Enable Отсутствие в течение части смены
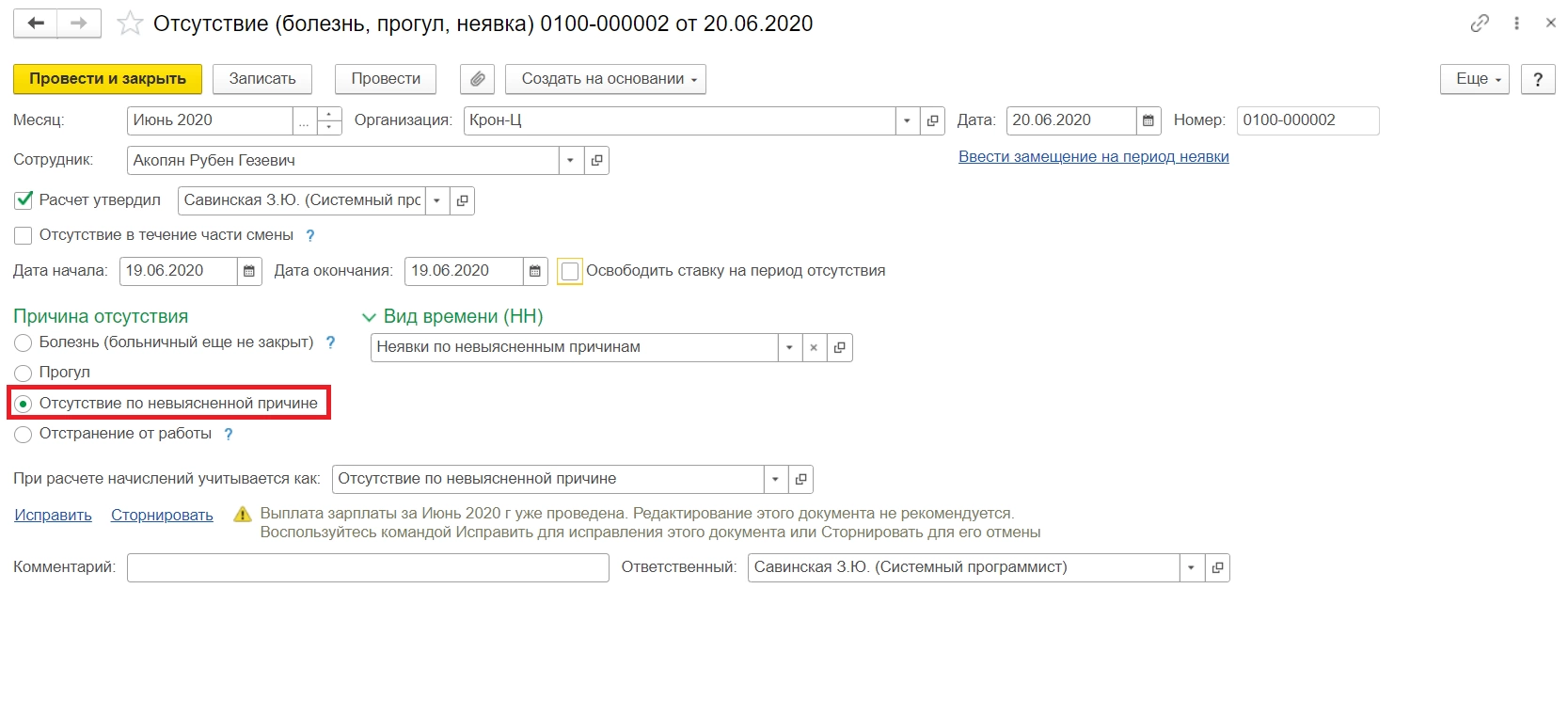This screenshot has height=716, width=1568. point(24,235)
